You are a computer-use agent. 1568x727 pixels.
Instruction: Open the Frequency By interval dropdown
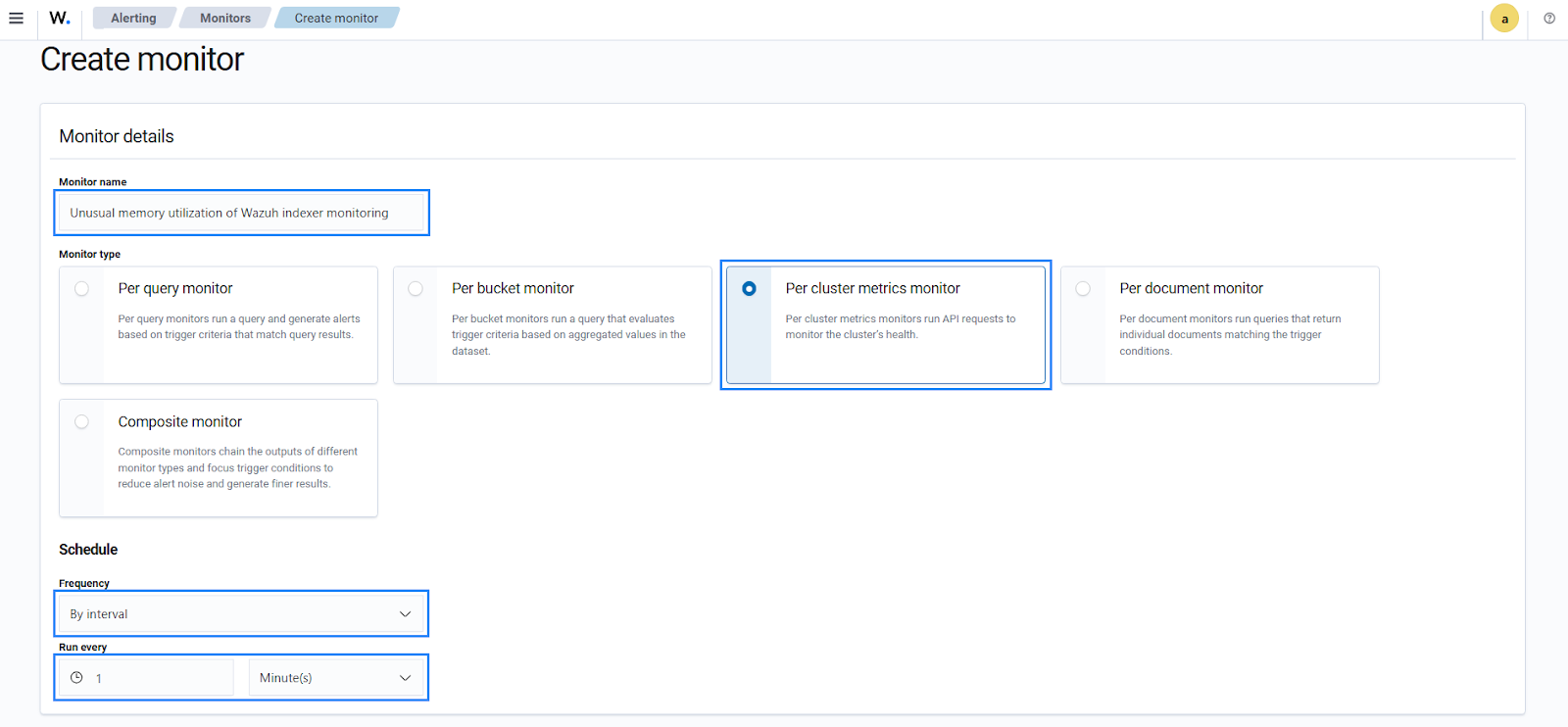[x=241, y=613]
